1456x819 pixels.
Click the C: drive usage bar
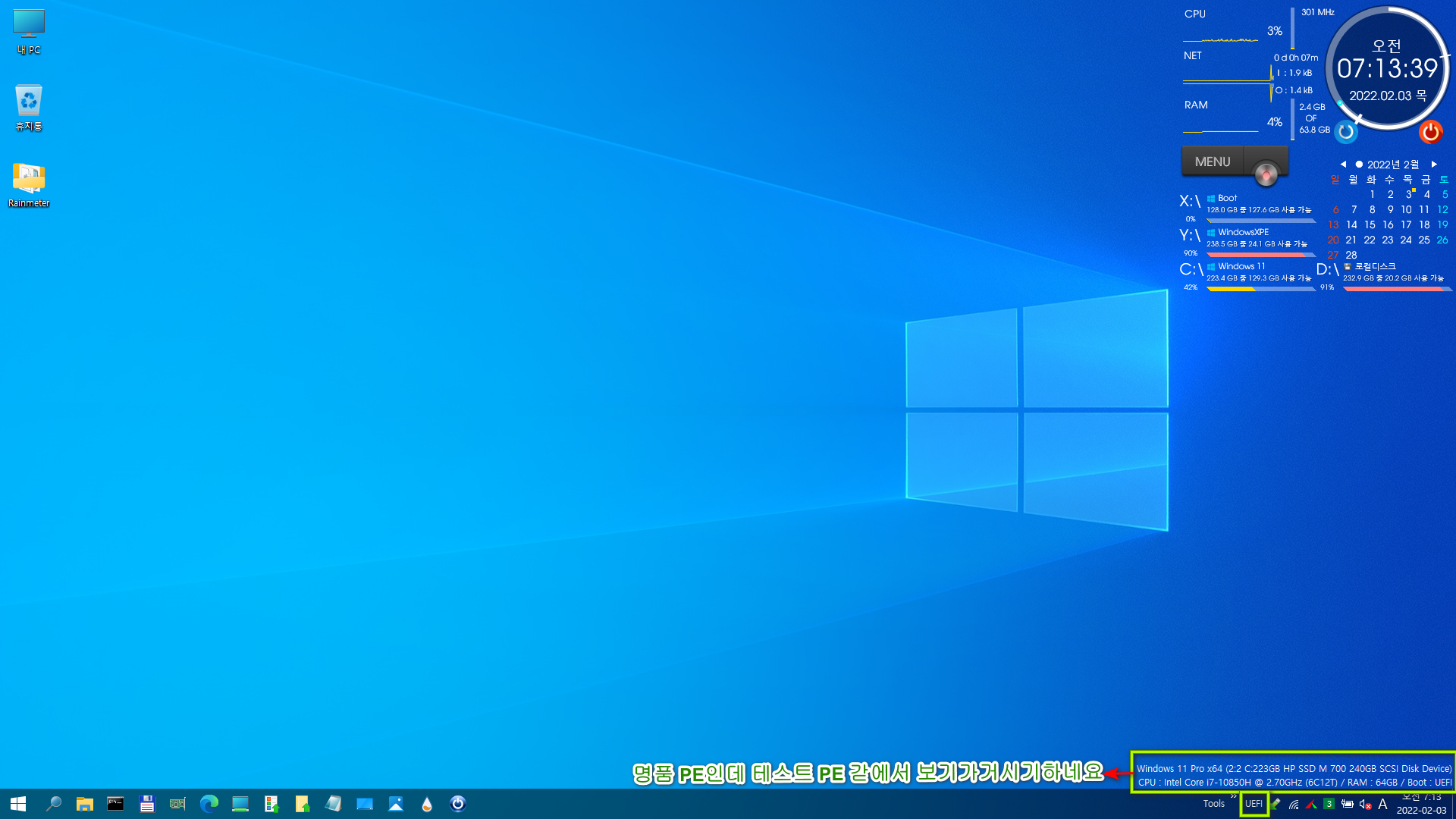(1260, 289)
